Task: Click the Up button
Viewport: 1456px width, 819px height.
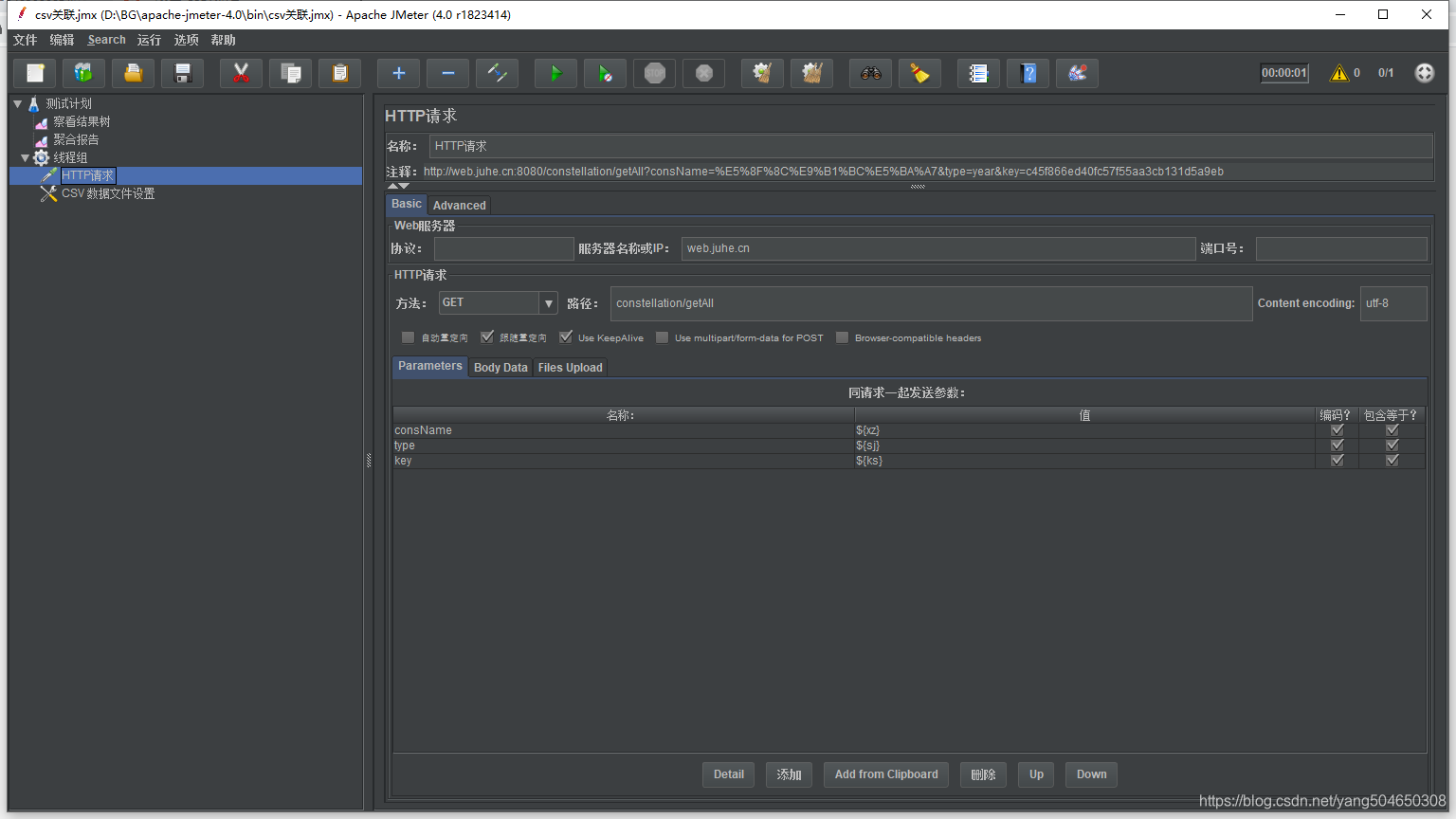Action: 1036,774
